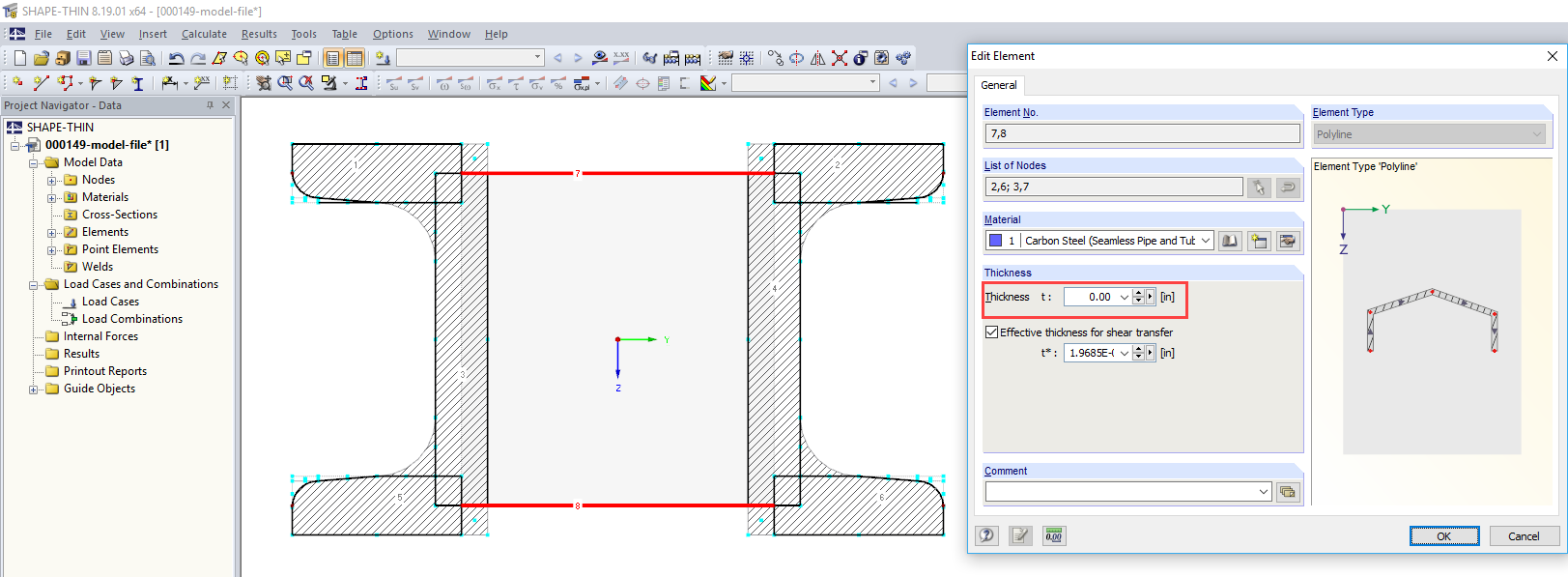Select the dimension line tool icon

point(169,83)
